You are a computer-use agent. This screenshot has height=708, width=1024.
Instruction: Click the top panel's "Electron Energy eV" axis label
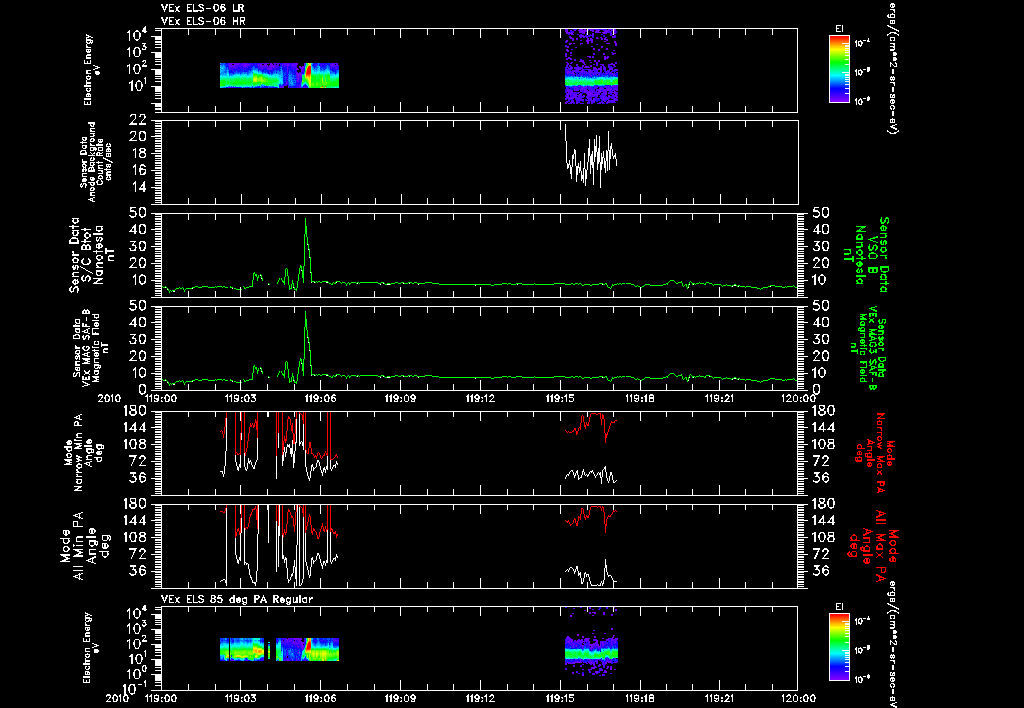click(92, 70)
